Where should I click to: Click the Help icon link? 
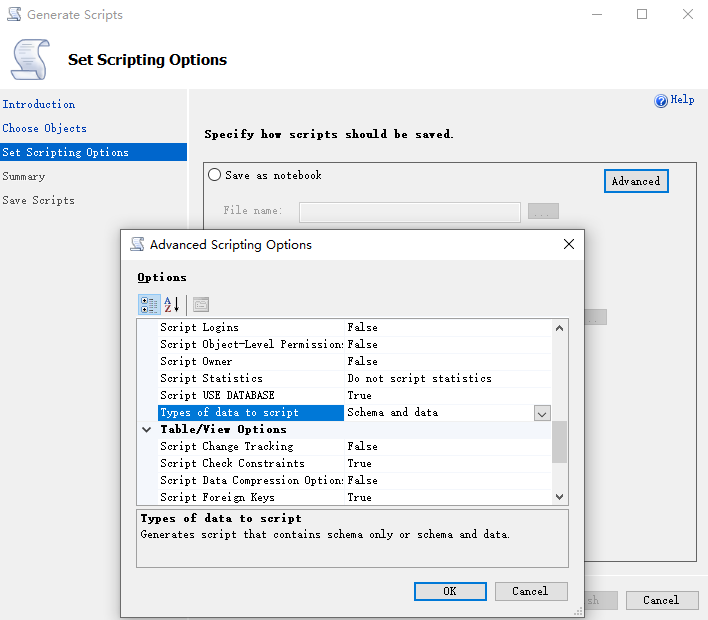point(674,100)
